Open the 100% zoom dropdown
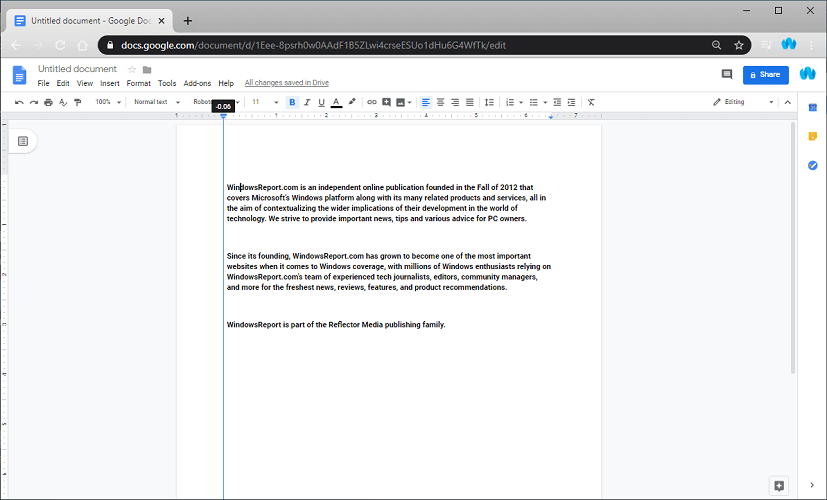Viewport: 827px width, 500px height. pos(108,102)
